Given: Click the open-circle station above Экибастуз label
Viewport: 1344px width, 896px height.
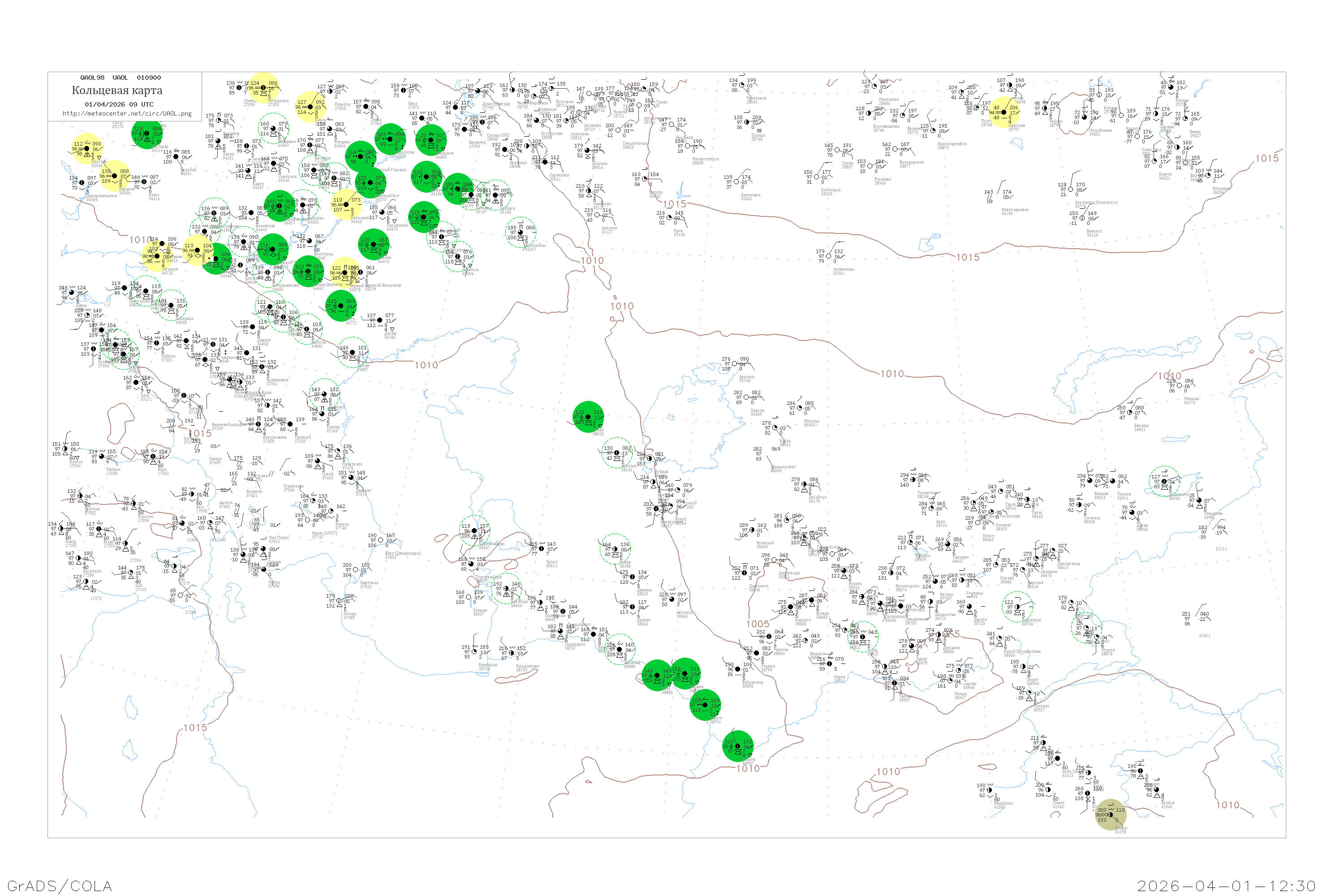Looking at the screenshot, I should (1070, 189).
